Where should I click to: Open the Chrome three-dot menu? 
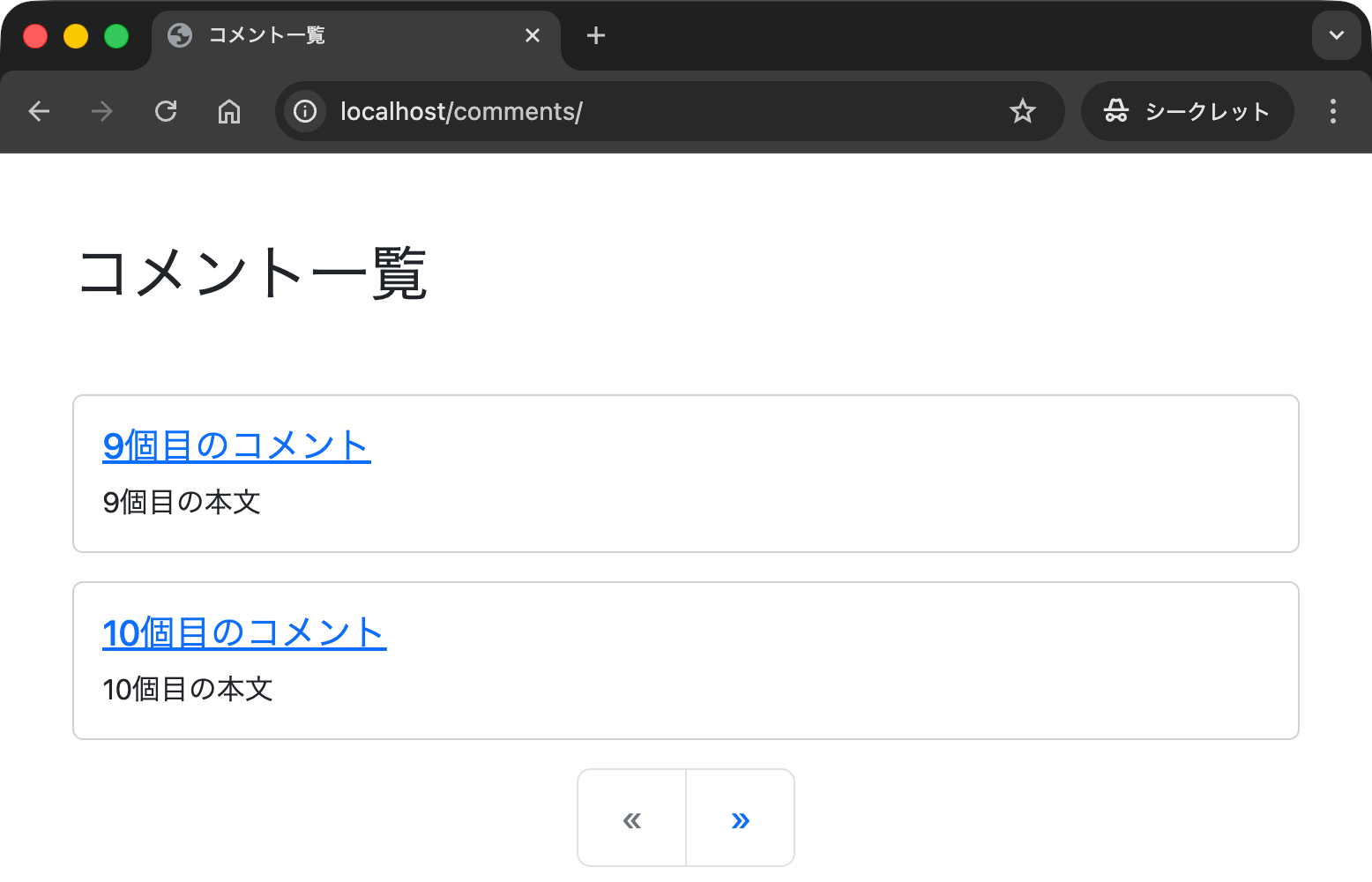coord(1332,111)
